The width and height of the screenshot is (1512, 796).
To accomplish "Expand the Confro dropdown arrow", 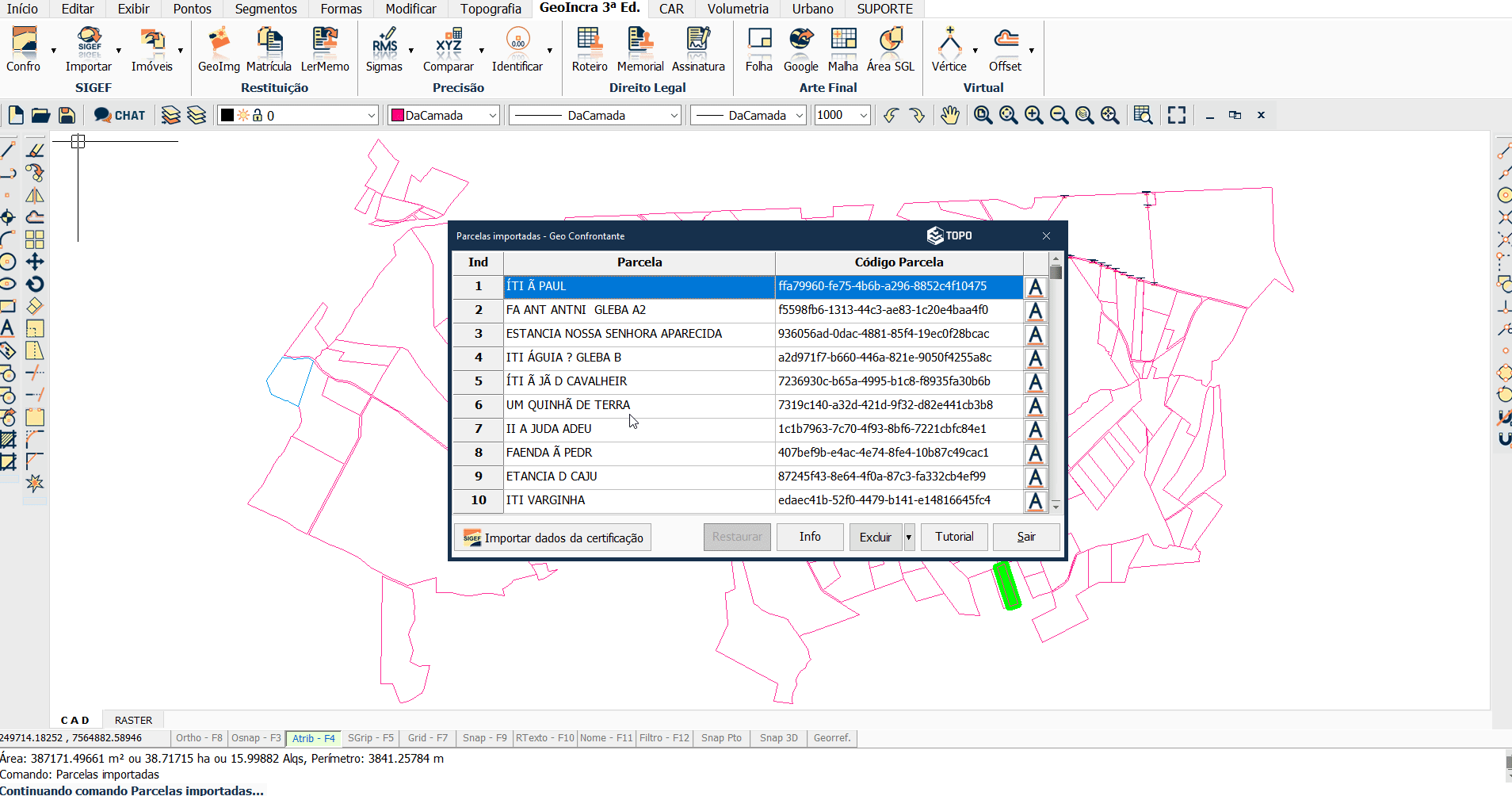I will pyautogui.click(x=54, y=51).
